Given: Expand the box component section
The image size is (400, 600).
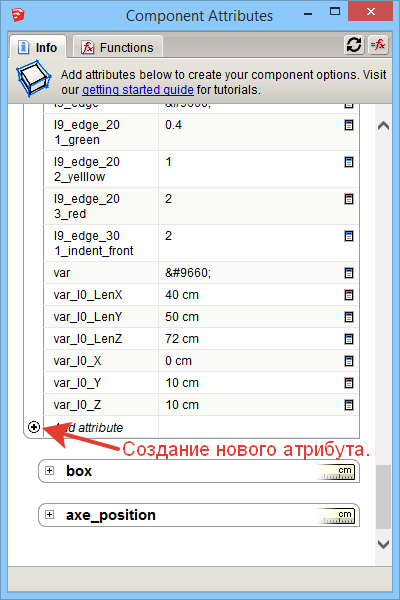Looking at the screenshot, I should [49, 471].
